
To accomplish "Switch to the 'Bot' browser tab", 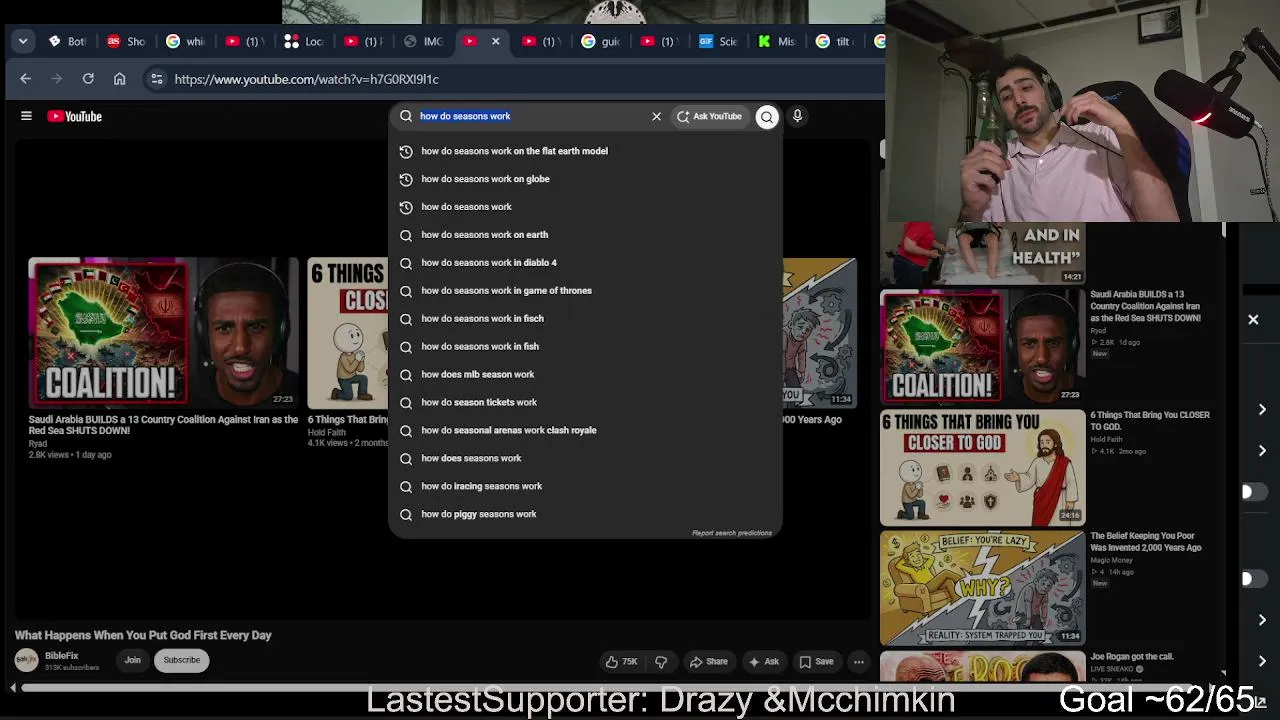I will [67, 41].
